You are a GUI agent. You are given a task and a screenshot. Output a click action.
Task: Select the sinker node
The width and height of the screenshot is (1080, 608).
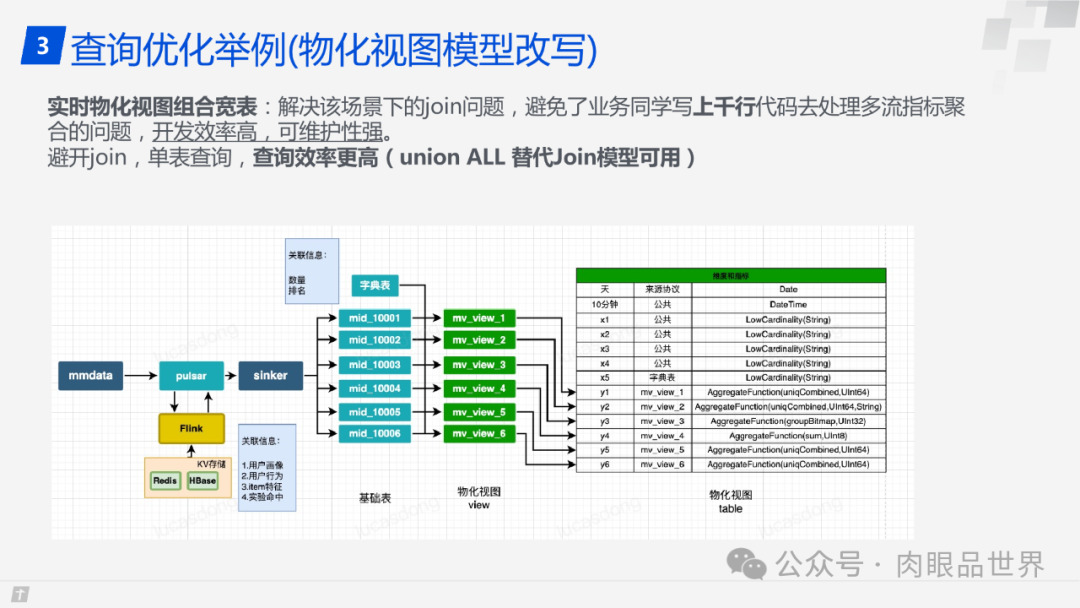tap(270, 375)
